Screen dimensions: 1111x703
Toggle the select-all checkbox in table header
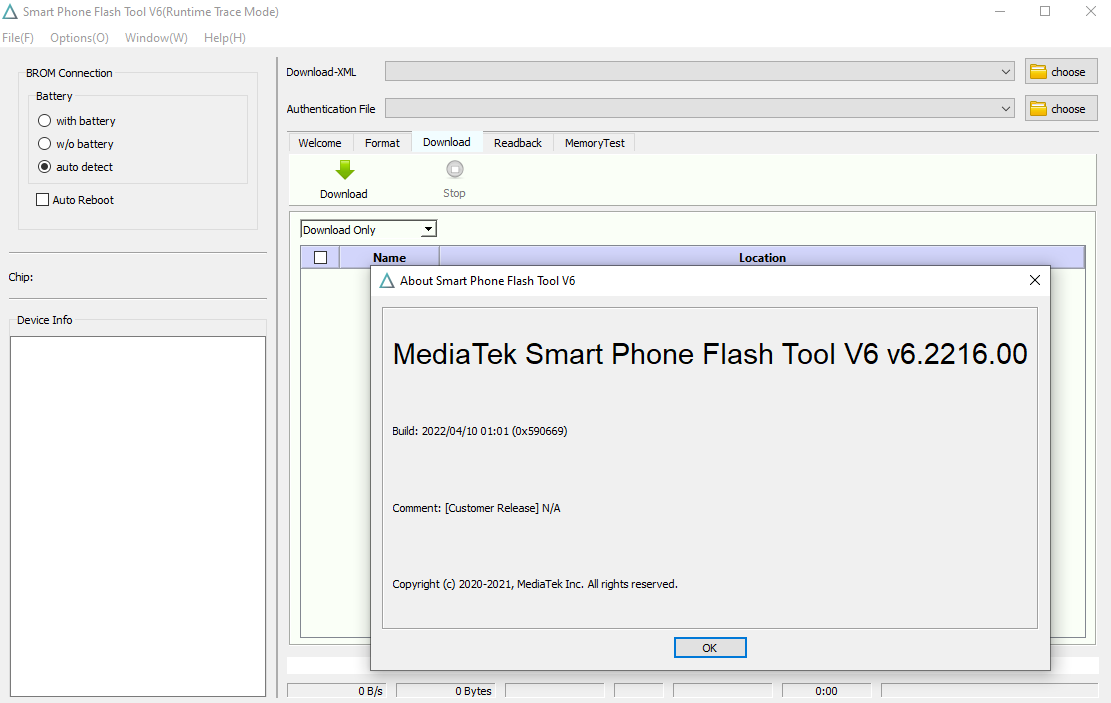320,257
